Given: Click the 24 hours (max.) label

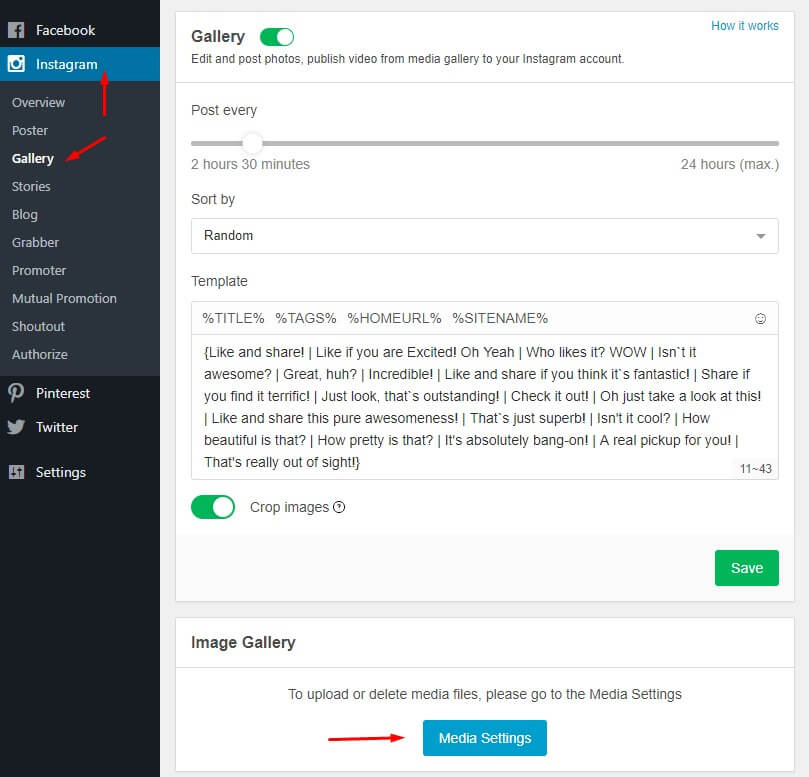Looking at the screenshot, I should tap(730, 164).
